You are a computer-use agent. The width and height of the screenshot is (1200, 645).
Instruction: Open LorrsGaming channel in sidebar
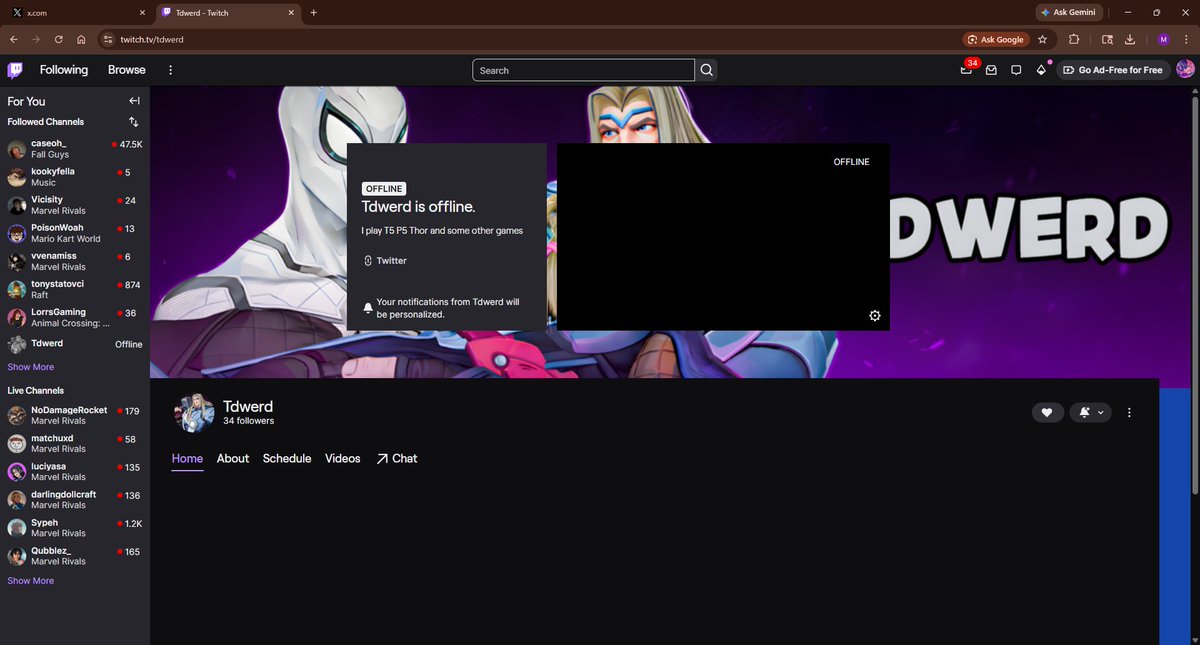tap(75, 317)
